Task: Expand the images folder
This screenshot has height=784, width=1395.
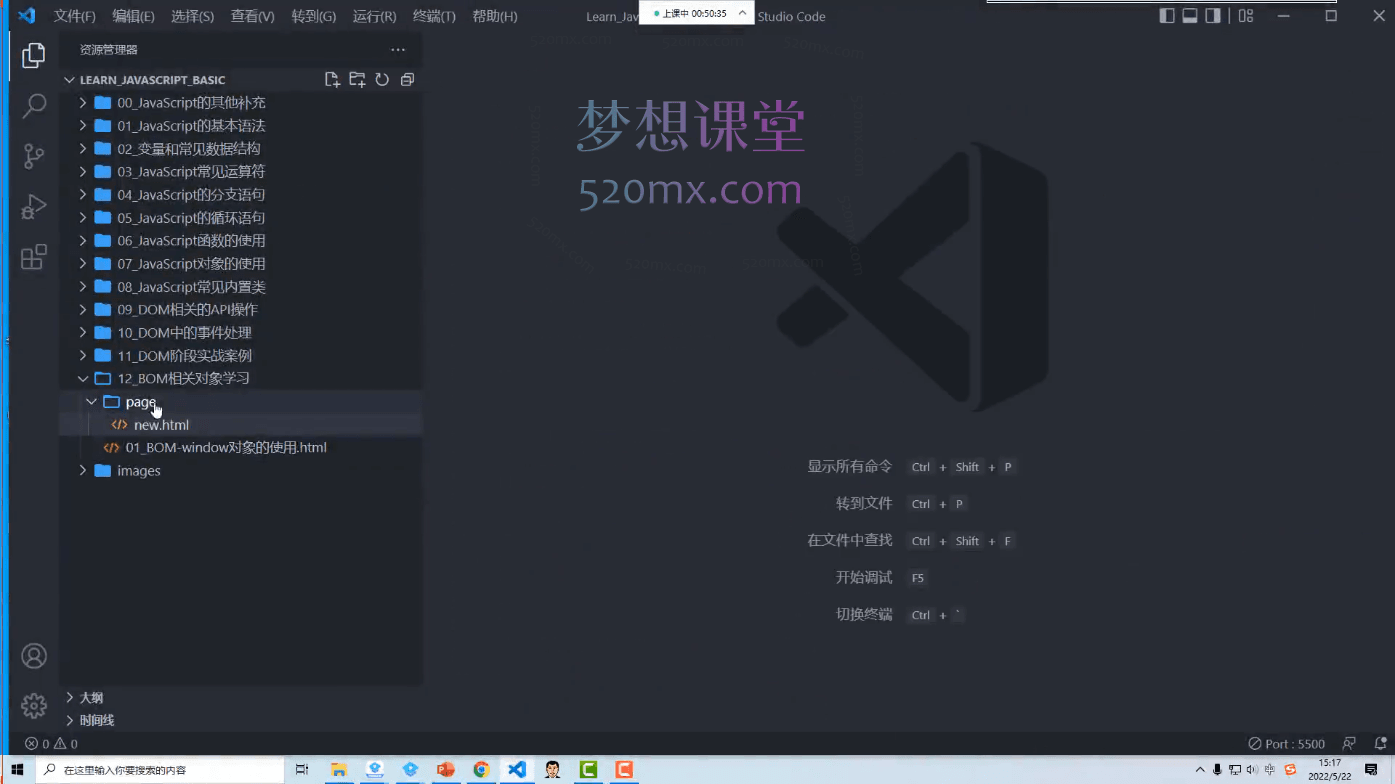Action: click(x=240, y=471)
